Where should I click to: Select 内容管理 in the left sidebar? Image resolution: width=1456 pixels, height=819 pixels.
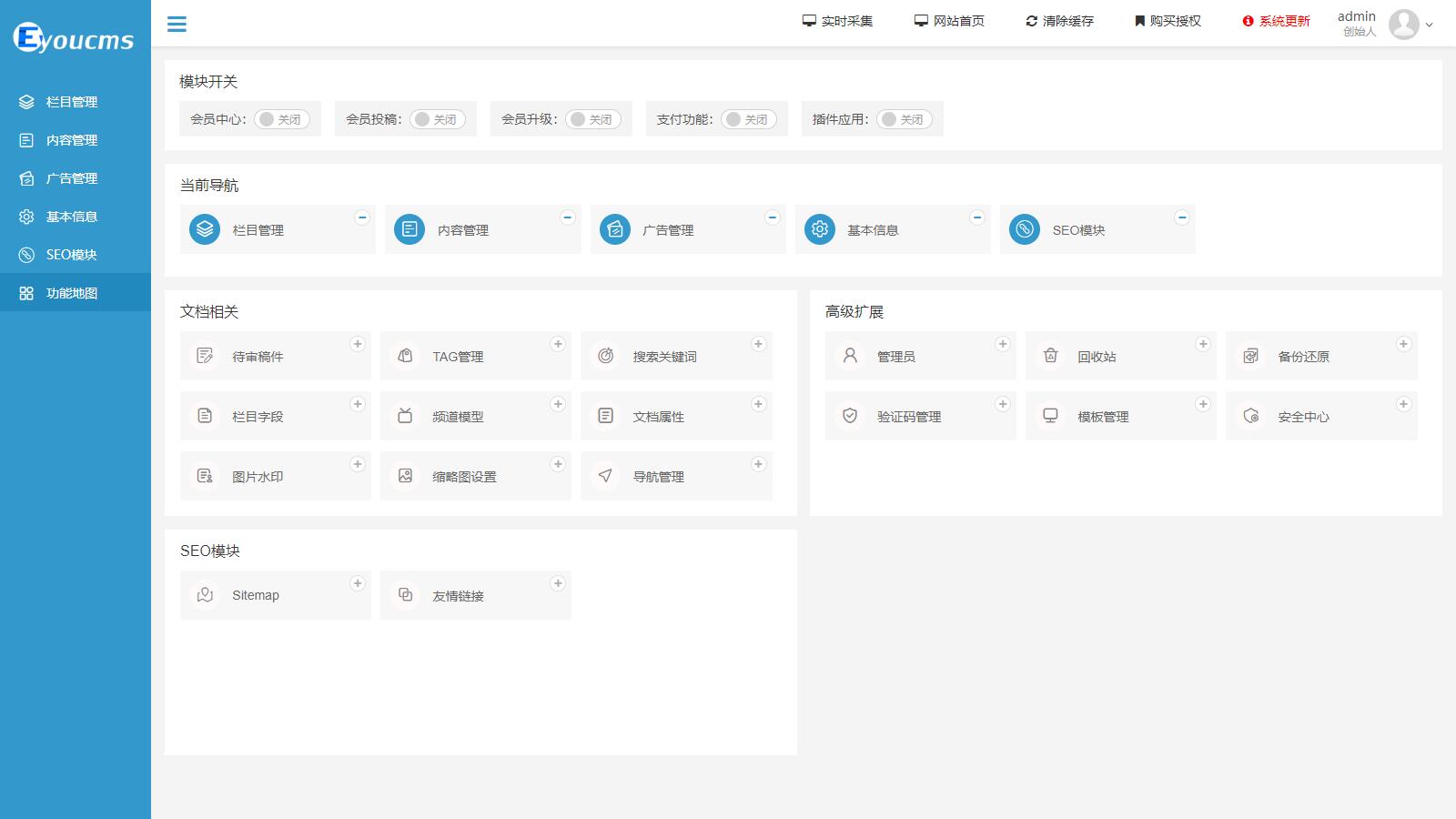71,140
